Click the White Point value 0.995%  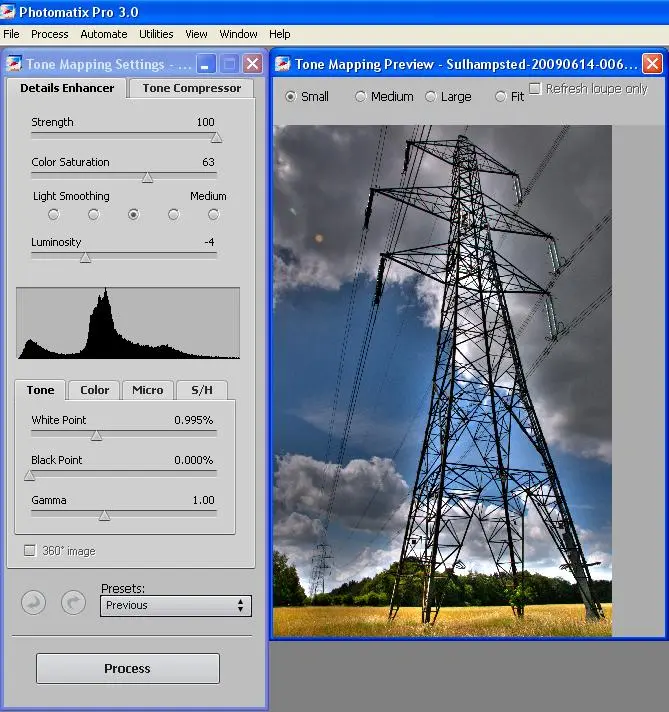pos(193,420)
